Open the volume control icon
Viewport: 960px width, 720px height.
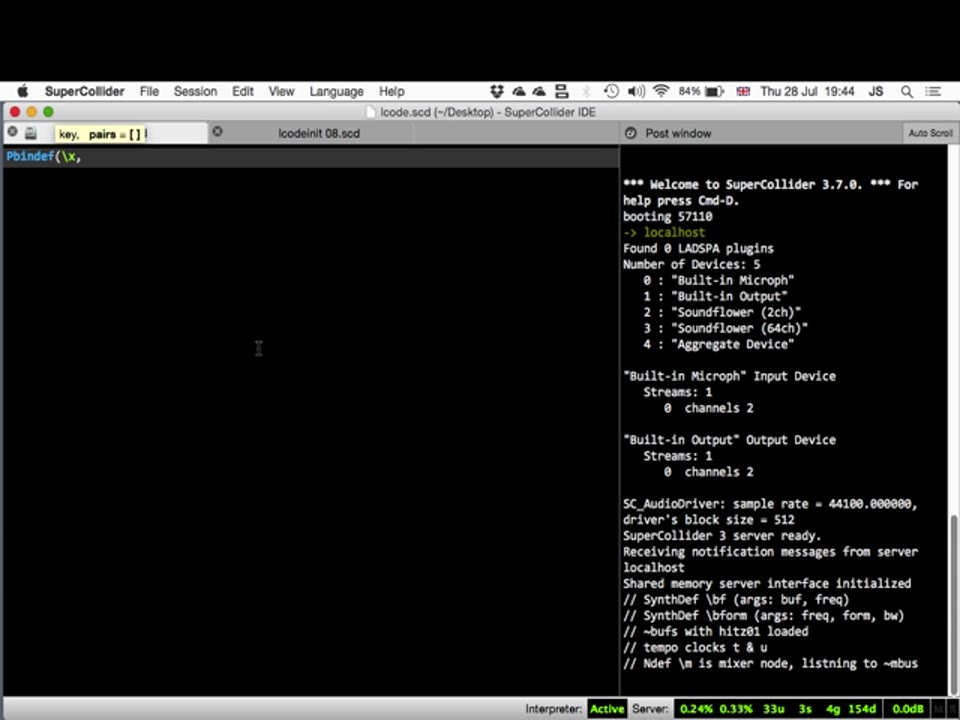[x=636, y=92]
